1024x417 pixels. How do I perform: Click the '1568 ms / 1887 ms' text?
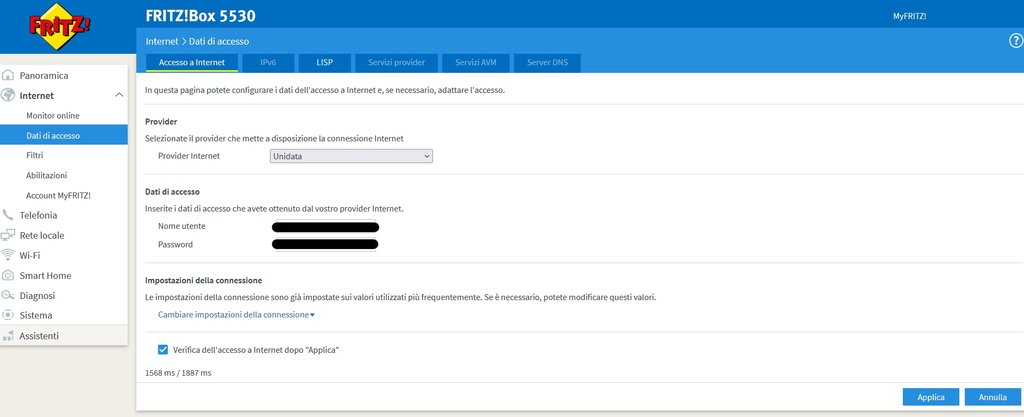(178, 373)
